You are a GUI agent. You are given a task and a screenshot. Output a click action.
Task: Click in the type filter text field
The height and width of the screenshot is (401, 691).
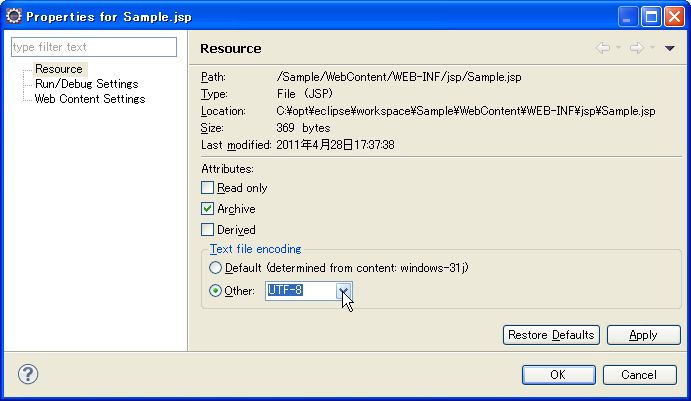(93, 47)
